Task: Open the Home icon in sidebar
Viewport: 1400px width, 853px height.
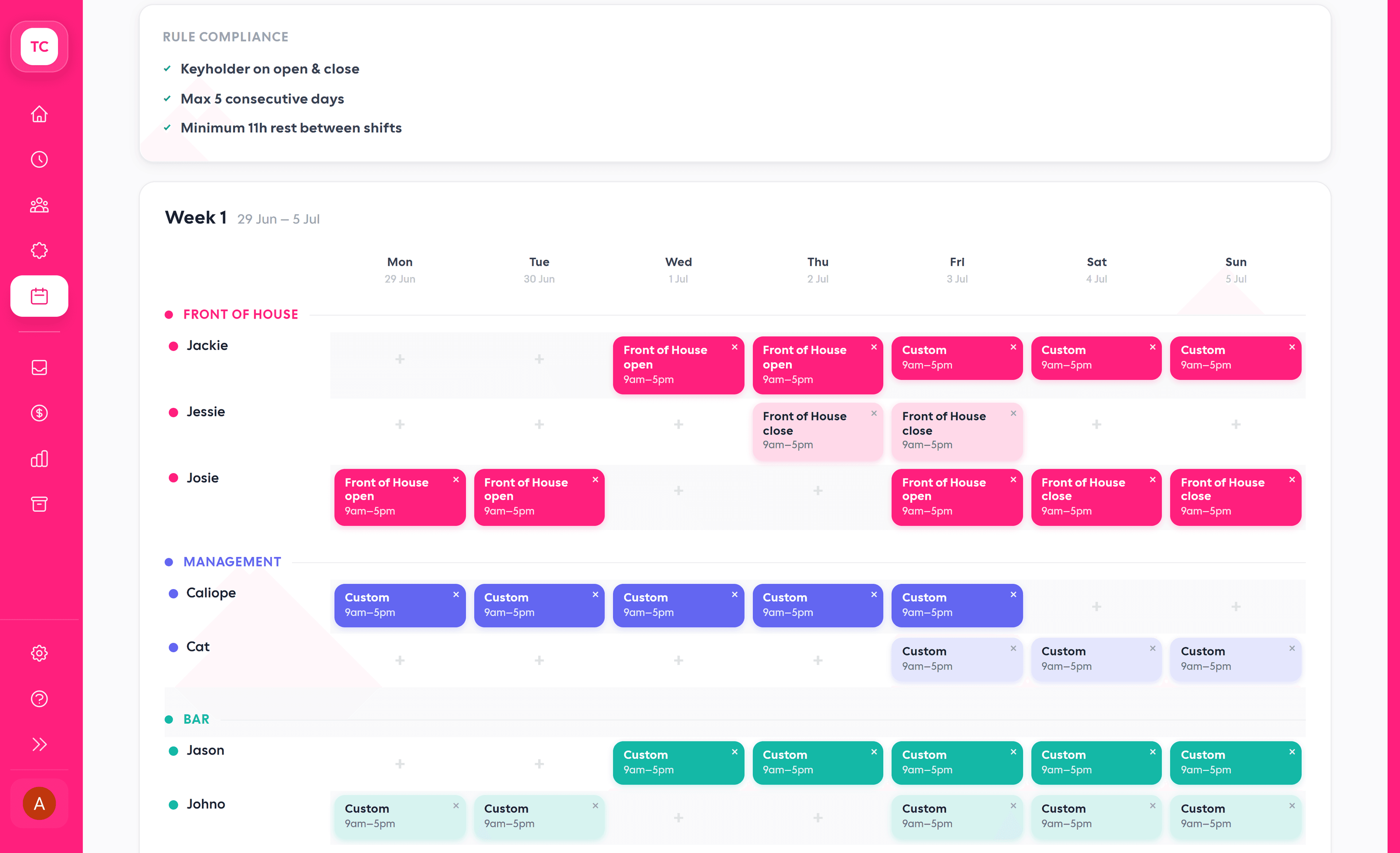Action: [39, 114]
